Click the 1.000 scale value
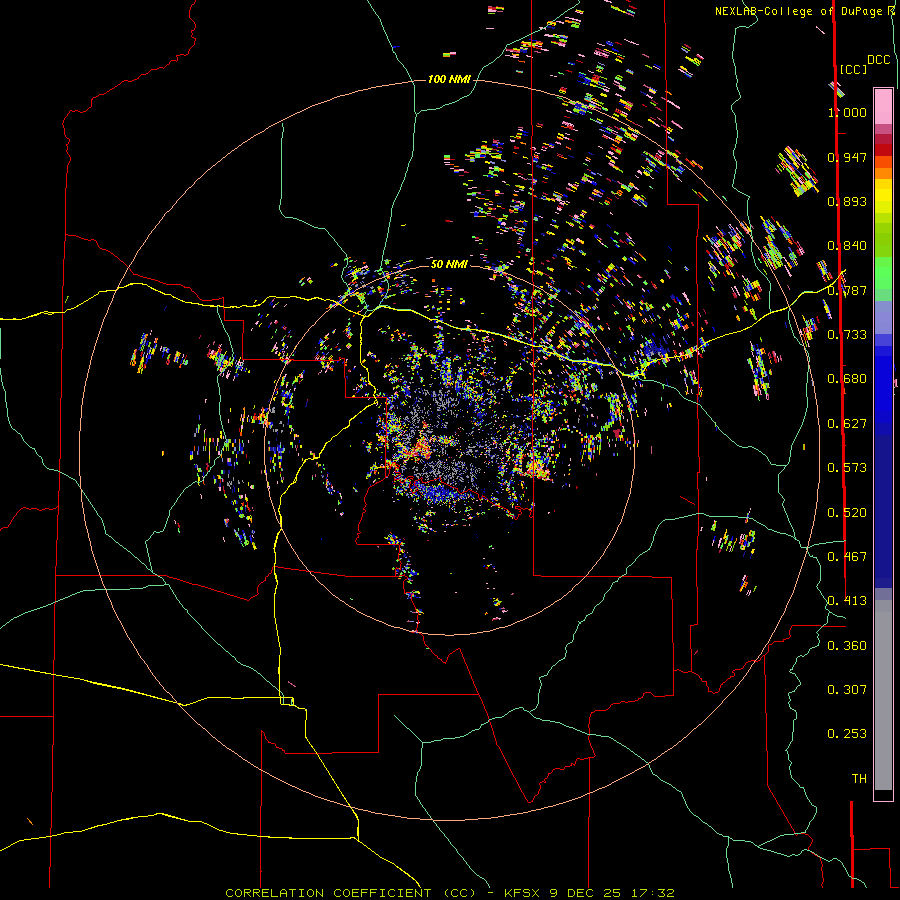 pyautogui.click(x=847, y=112)
